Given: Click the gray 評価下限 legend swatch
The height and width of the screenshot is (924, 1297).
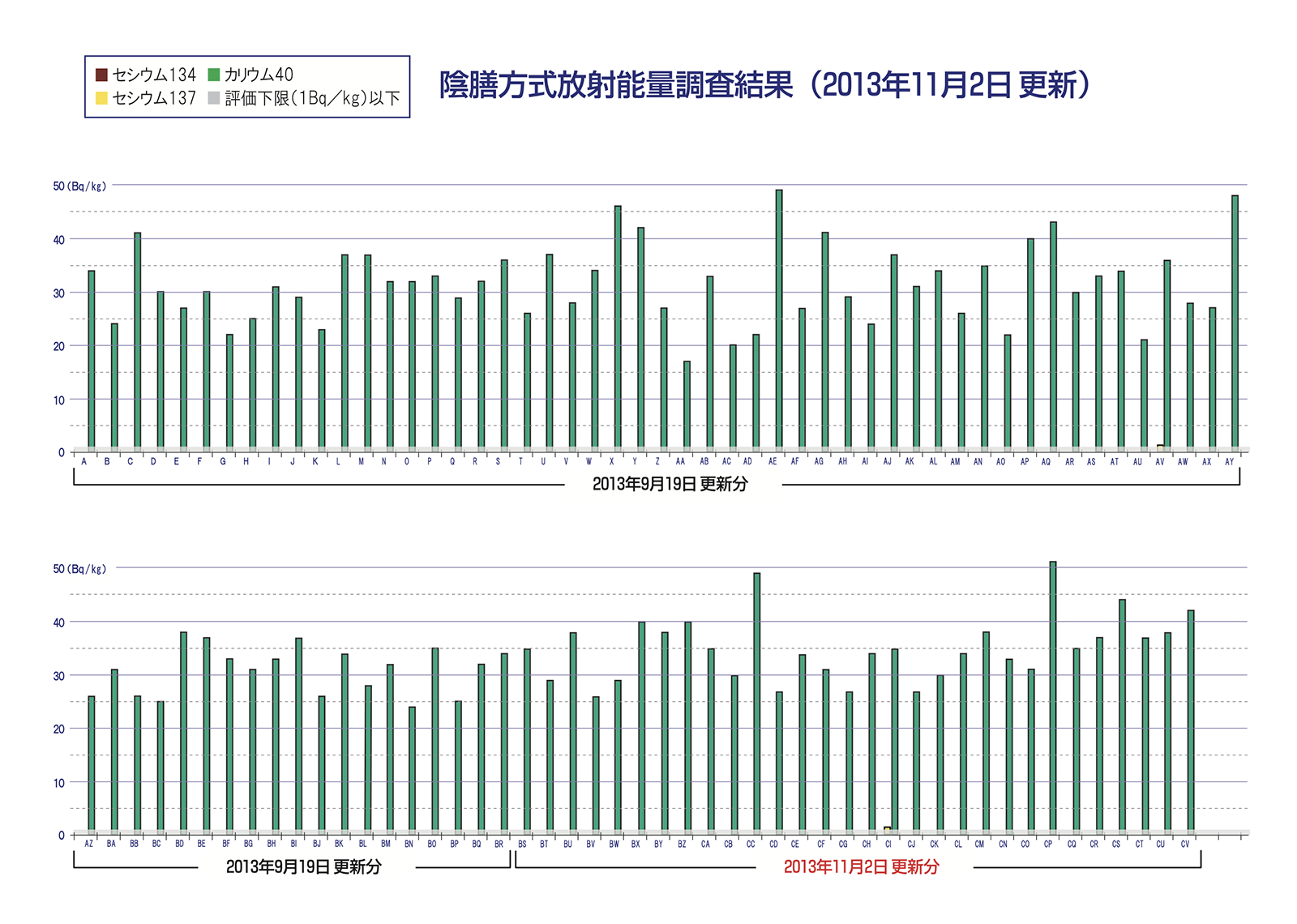Looking at the screenshot, I should click(214, 98).
